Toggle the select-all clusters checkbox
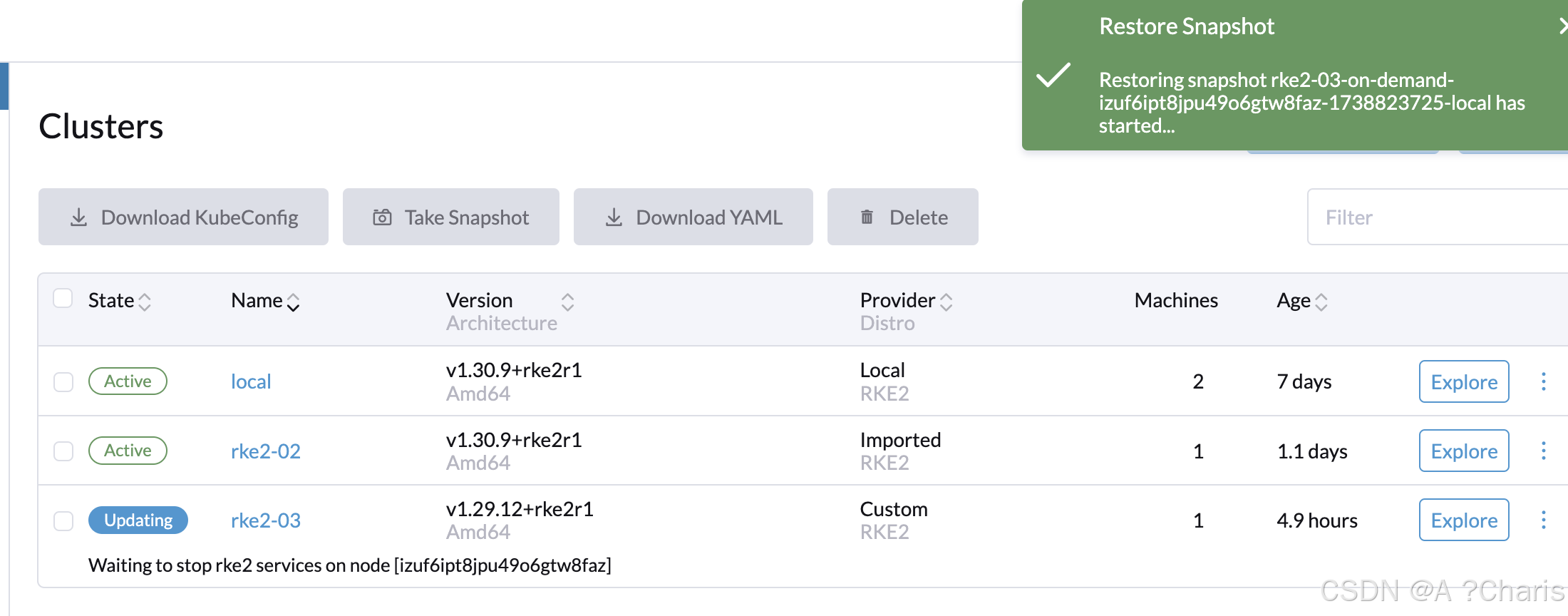 pyautogui.click(x=63, y=298)
